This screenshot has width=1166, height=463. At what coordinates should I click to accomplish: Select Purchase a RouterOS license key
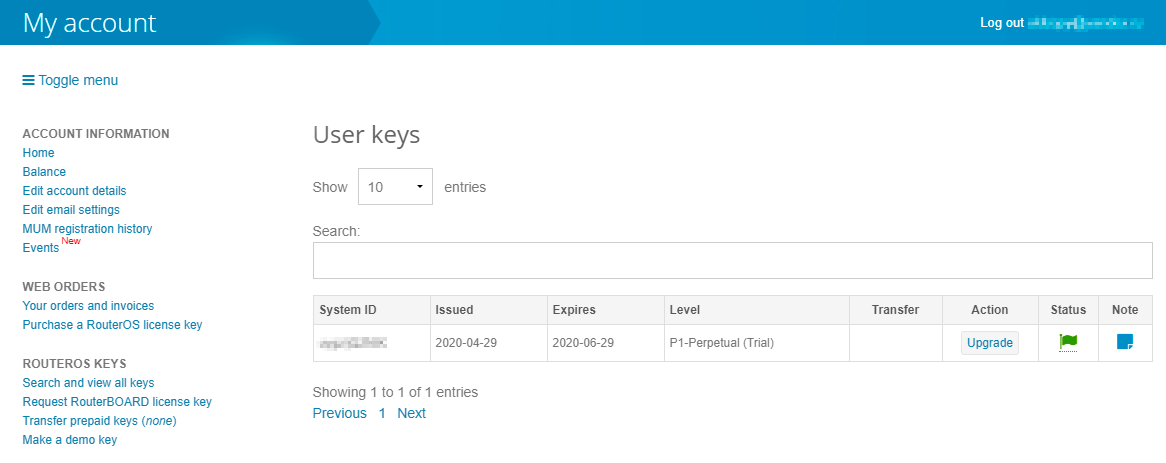pyautogui.click(x=112, y=325)
